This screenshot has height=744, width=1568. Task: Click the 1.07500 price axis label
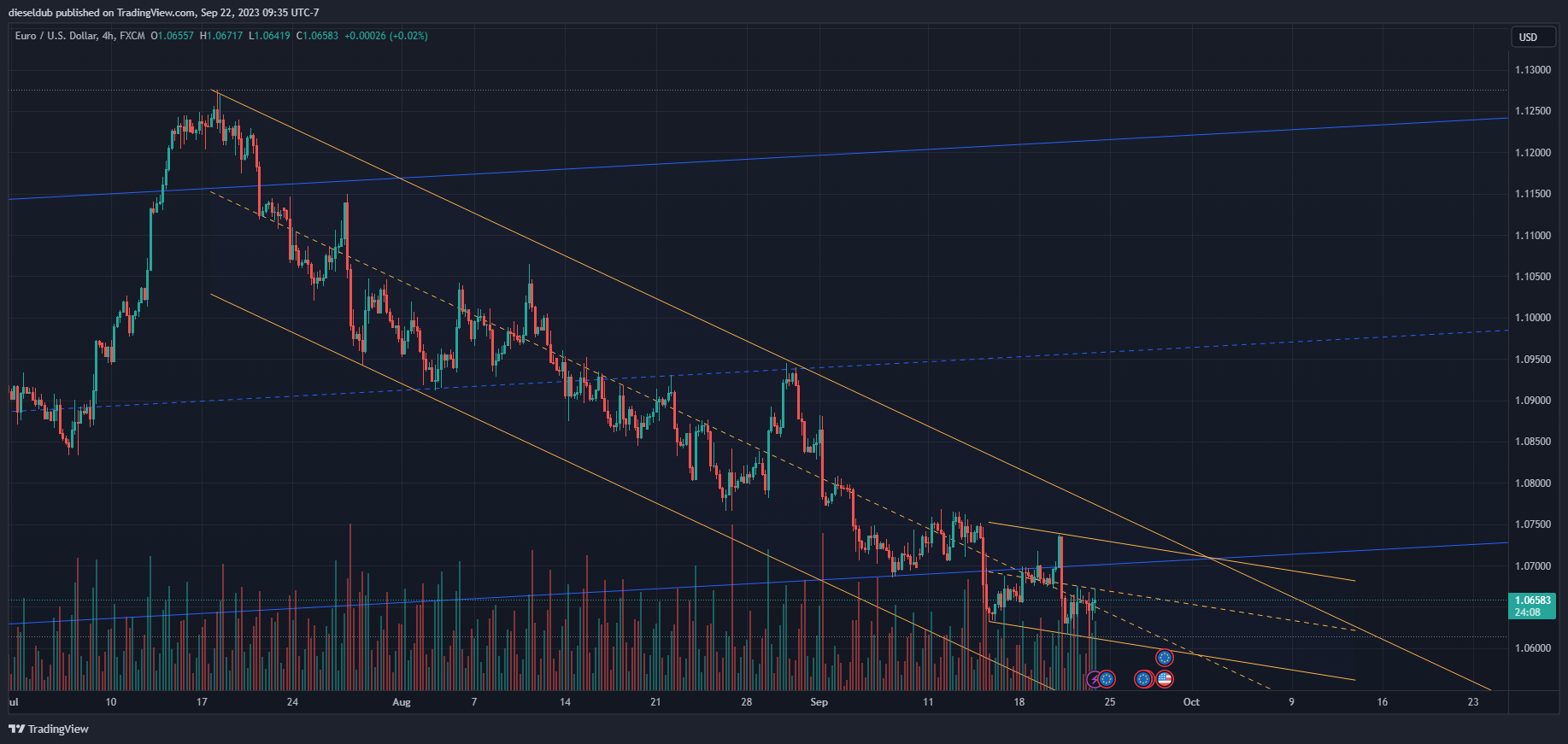pos(1532,524)
